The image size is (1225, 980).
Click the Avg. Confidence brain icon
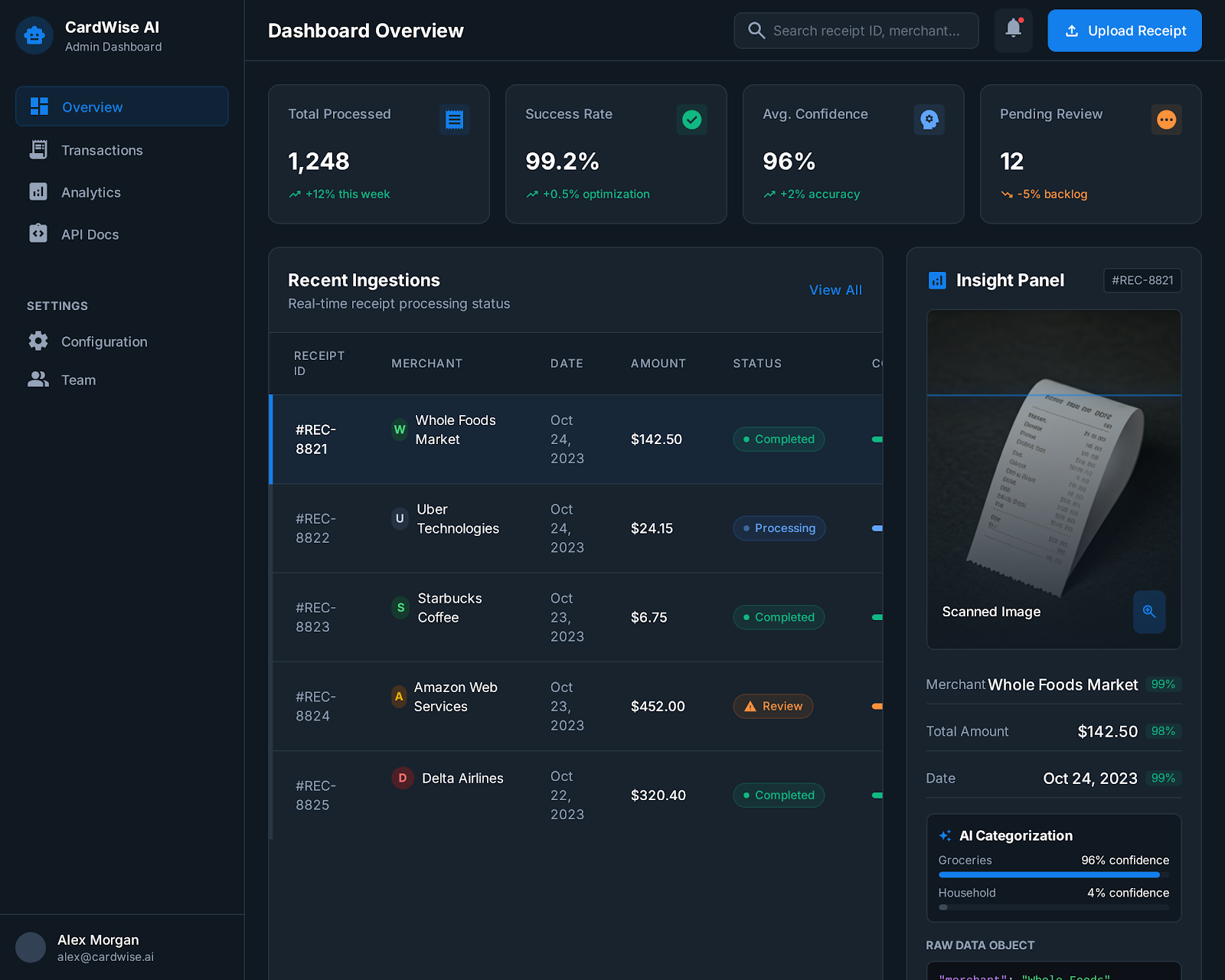929,119
